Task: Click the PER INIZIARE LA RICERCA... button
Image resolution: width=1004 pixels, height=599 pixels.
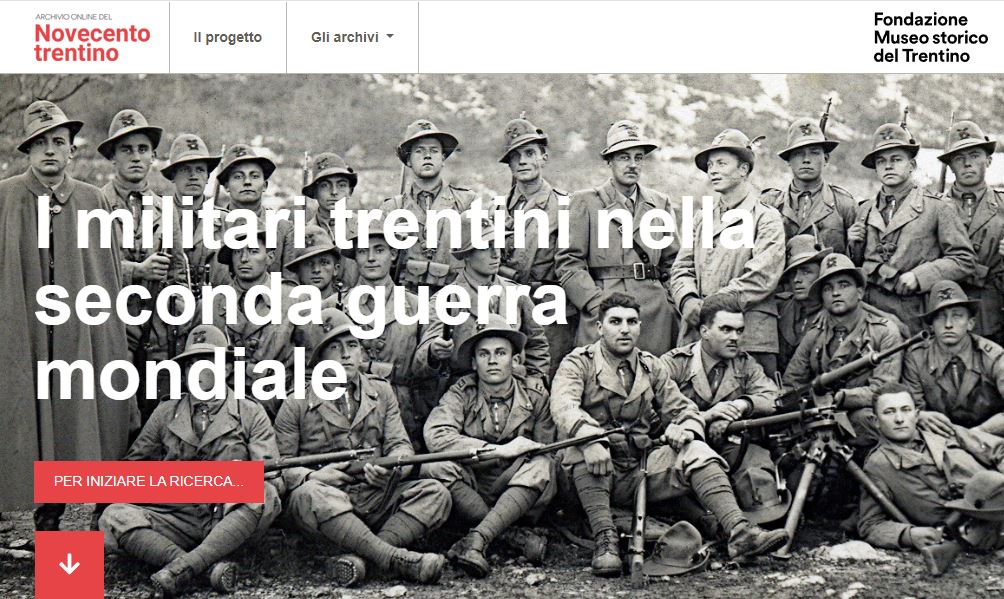Action: coord(149,481)
